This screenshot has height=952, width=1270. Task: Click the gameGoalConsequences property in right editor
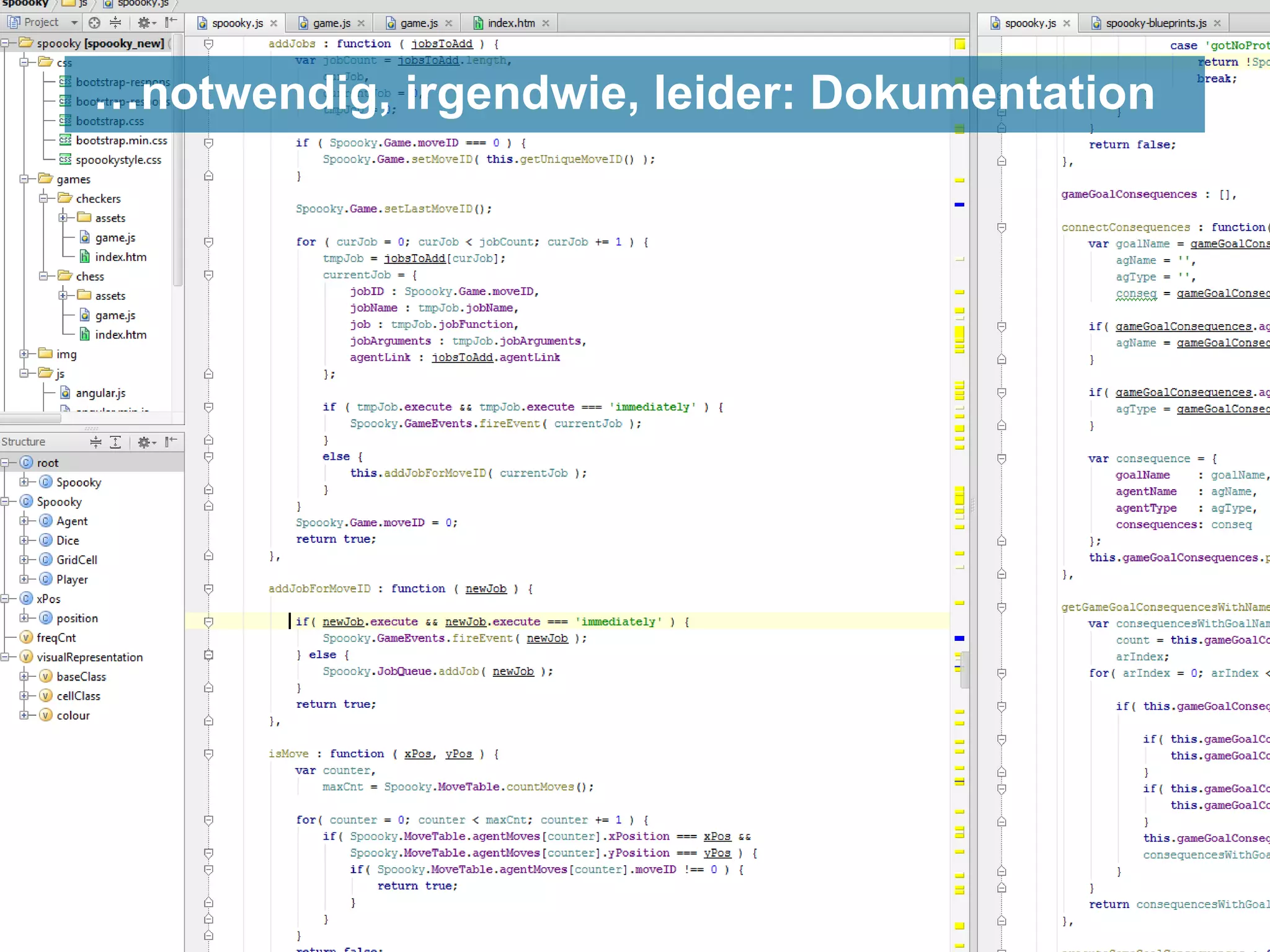click(x=1129, y=195)
